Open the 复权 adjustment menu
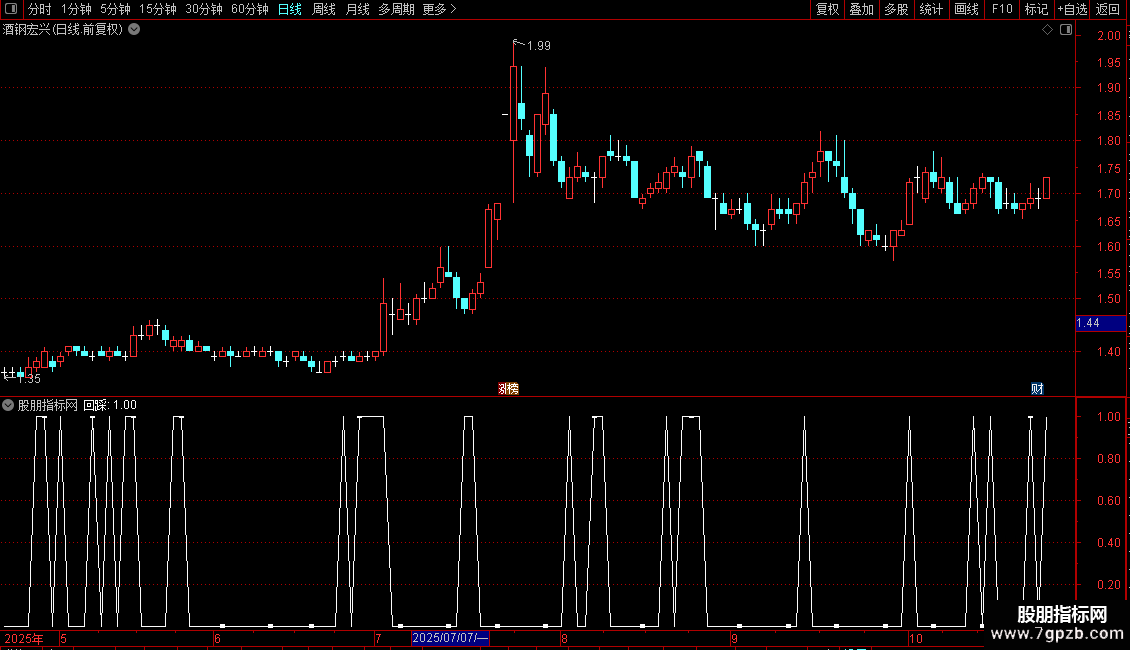 point(827,9)
